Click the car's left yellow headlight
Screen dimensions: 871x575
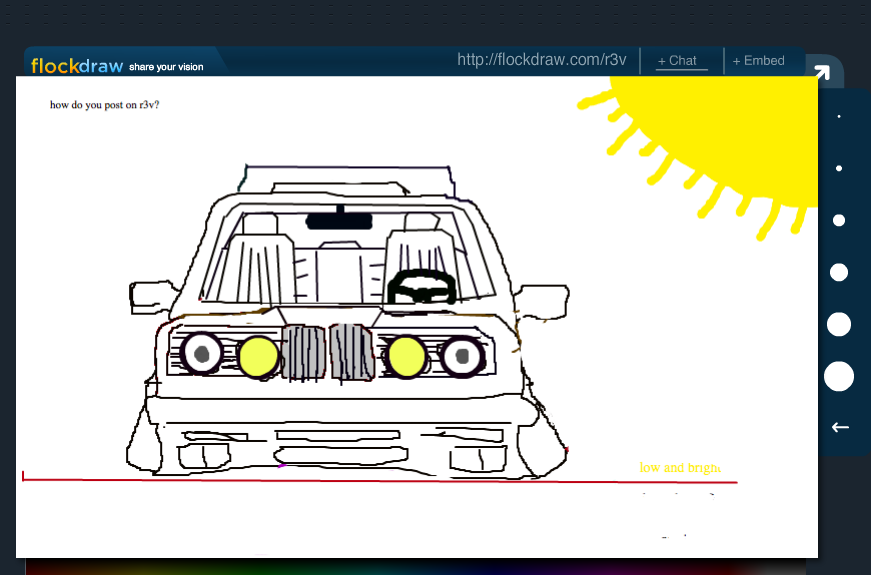click(x=258, y=356)
